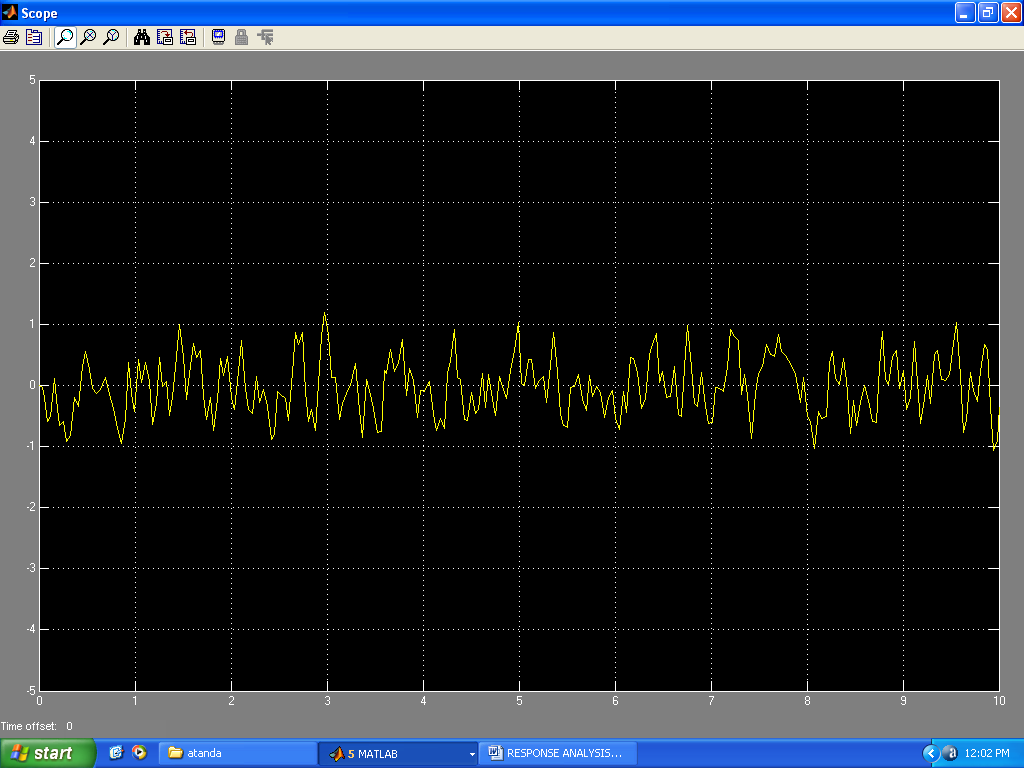Click the clock showing 12:02 PM
Viewport: 1024px width, 768px height.
(x=986, y=753)
